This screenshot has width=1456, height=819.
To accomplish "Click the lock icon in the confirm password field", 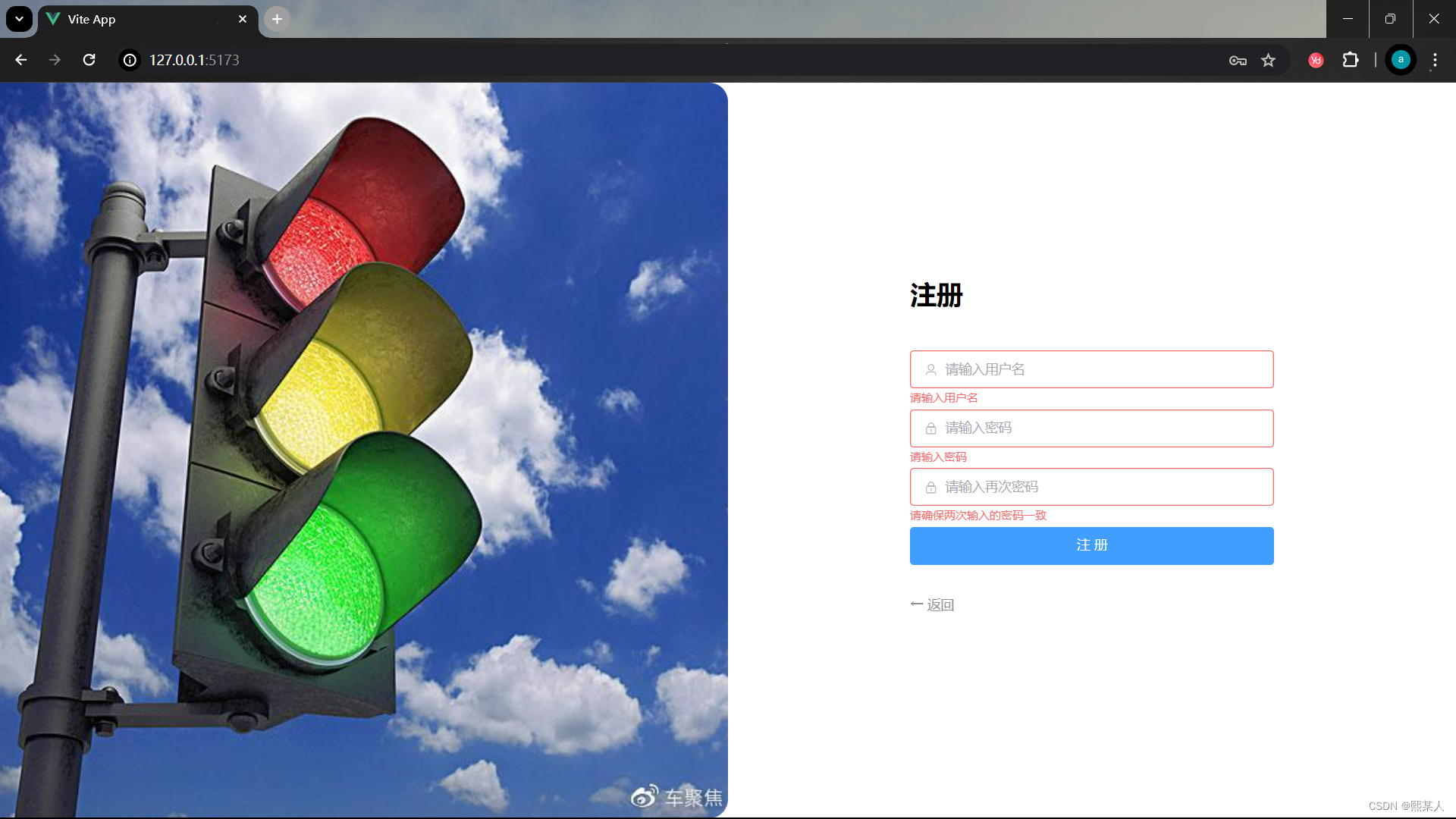I will 931,487.
